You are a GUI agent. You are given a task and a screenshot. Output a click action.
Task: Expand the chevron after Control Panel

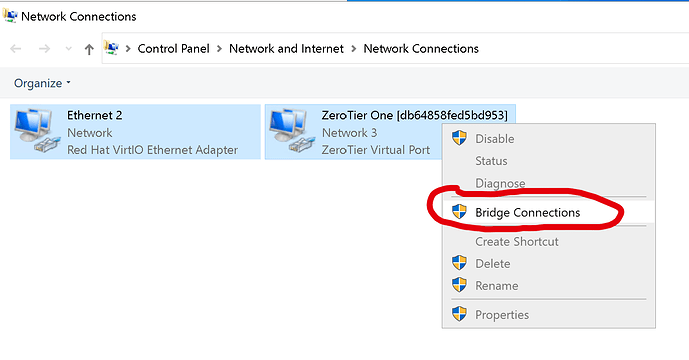219,49
